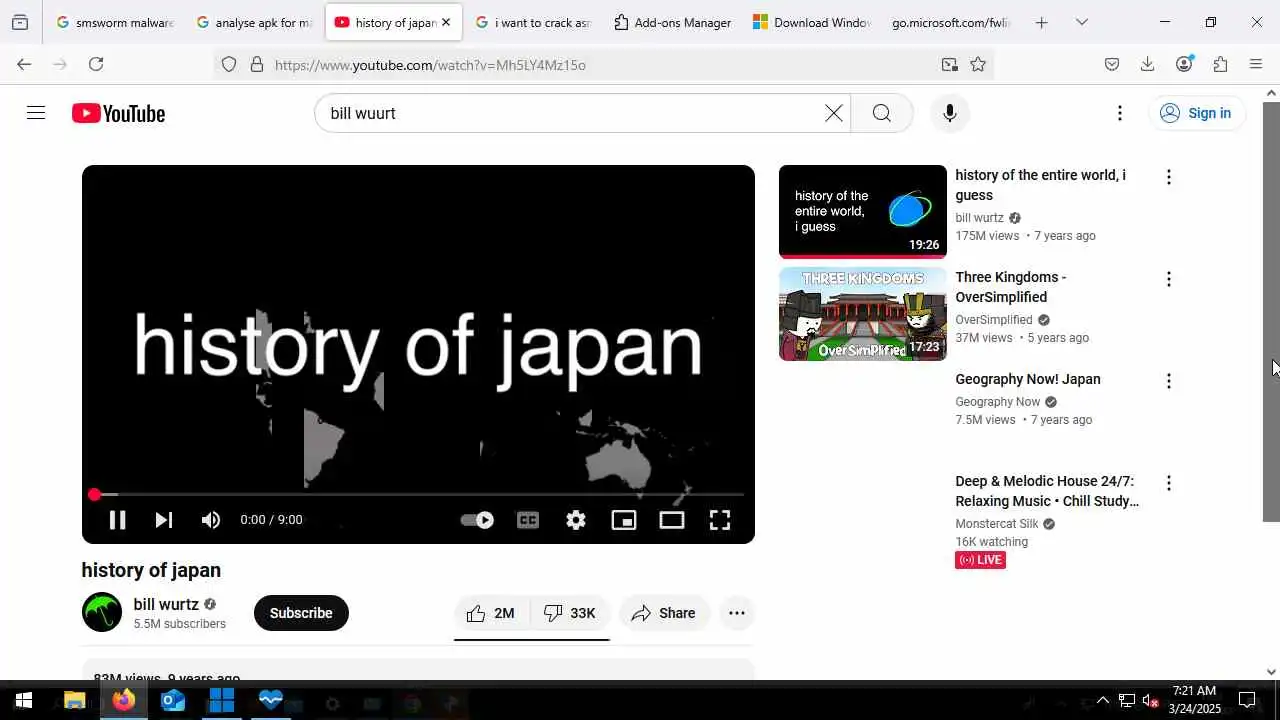Enter full screen mode

coord(720,520)
